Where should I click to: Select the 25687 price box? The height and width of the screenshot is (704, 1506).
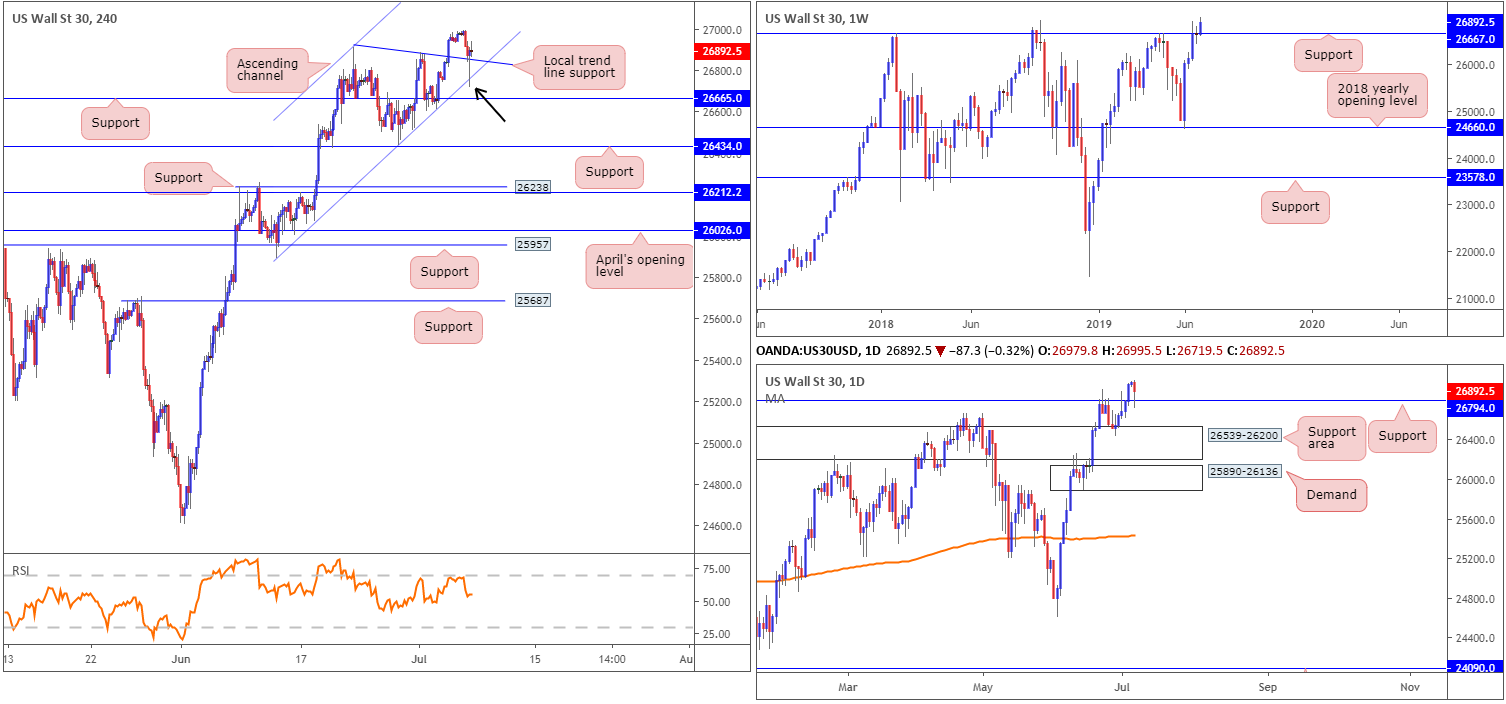tap(533, 300)
